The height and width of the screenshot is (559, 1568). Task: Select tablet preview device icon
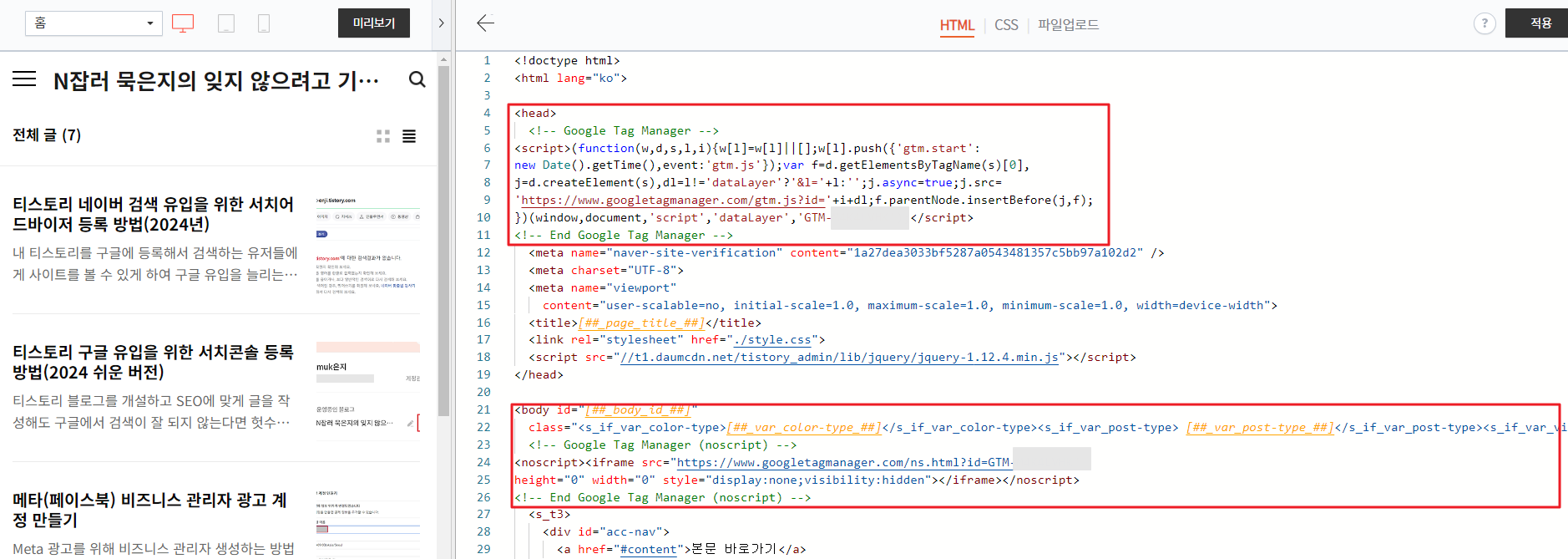point(226,23)
